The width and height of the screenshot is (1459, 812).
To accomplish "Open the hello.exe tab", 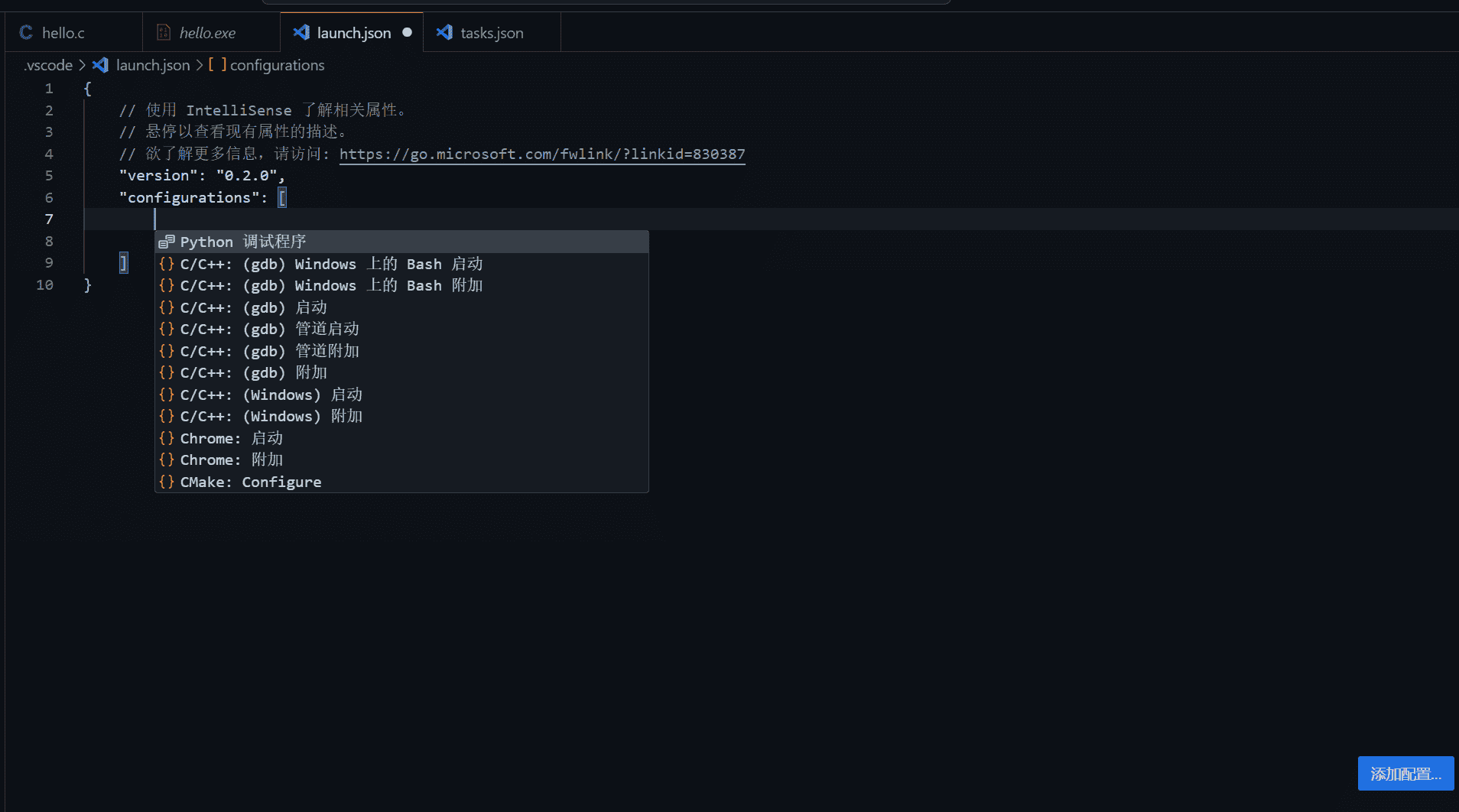I will (x=211, y=33).
